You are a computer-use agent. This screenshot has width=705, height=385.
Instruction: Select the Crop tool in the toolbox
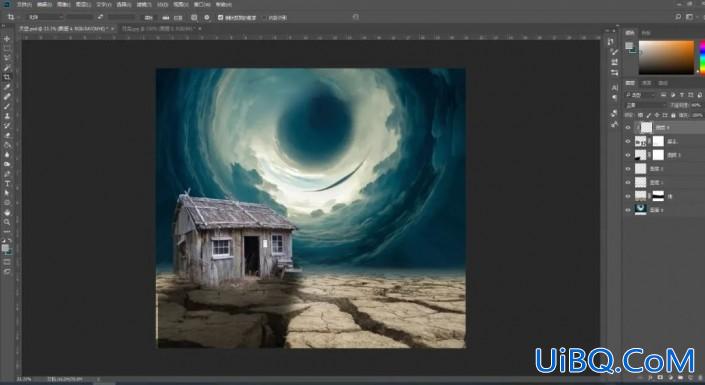[x=7, y=77]
